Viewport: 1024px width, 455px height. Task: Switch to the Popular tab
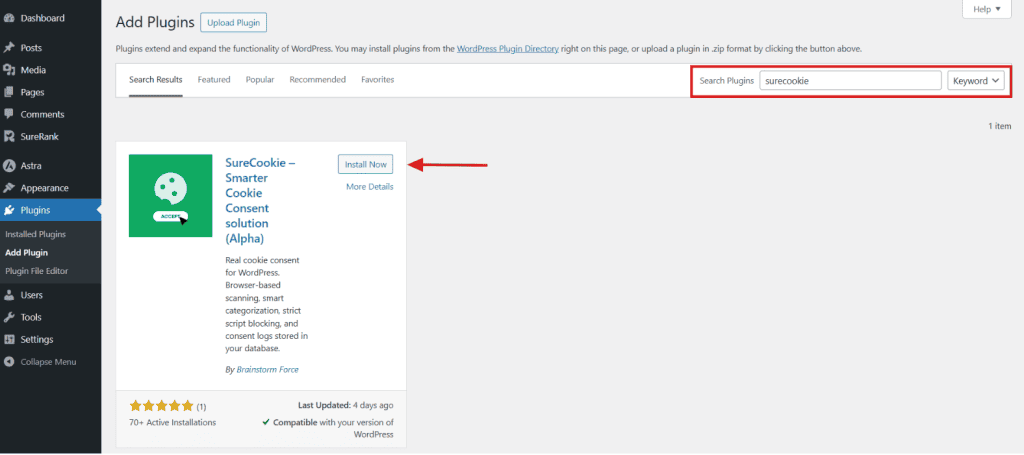click(x=260, y=80)
